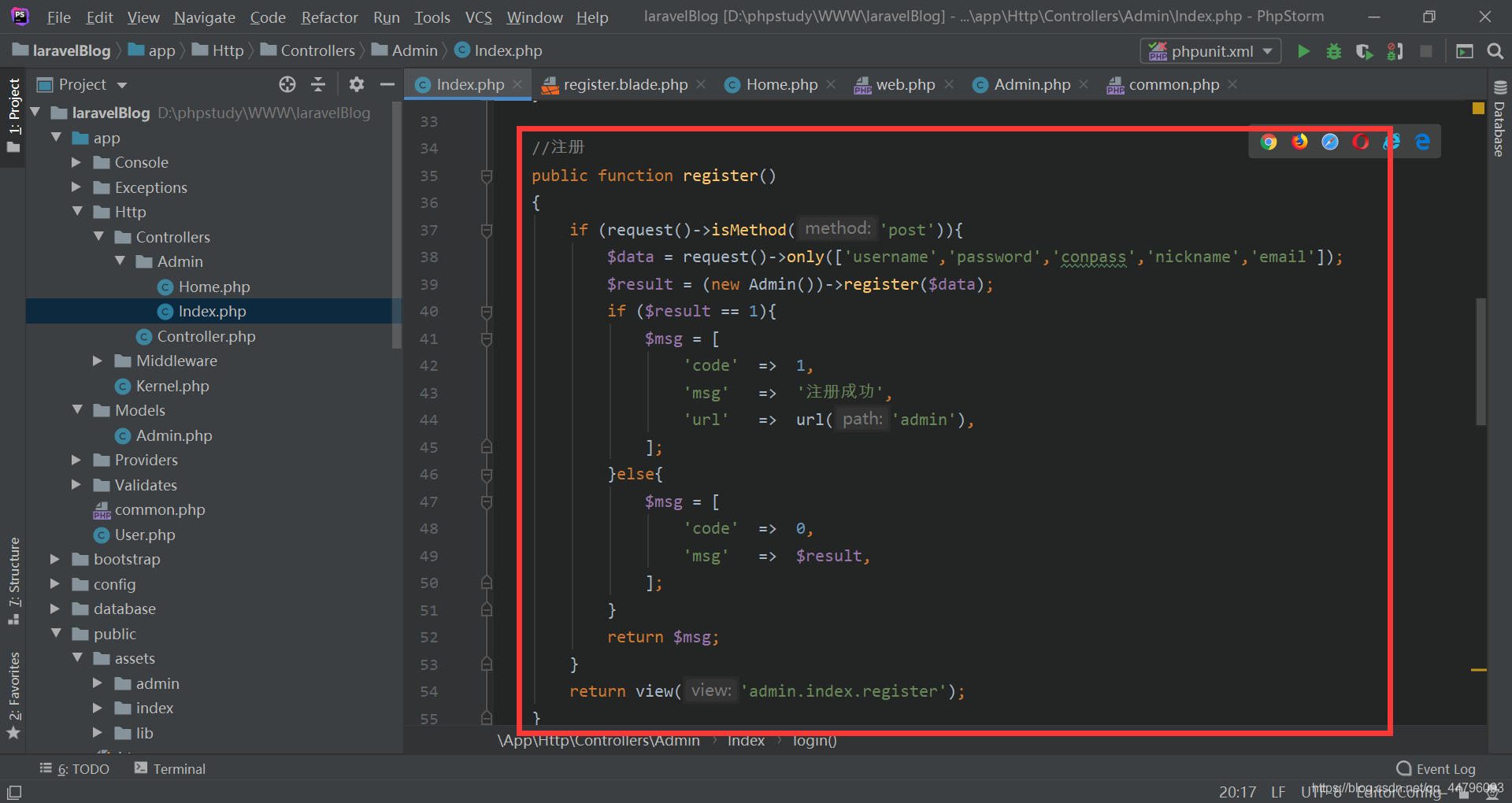
Task: Locate current file in Project tree
Action: click(287, 84)
